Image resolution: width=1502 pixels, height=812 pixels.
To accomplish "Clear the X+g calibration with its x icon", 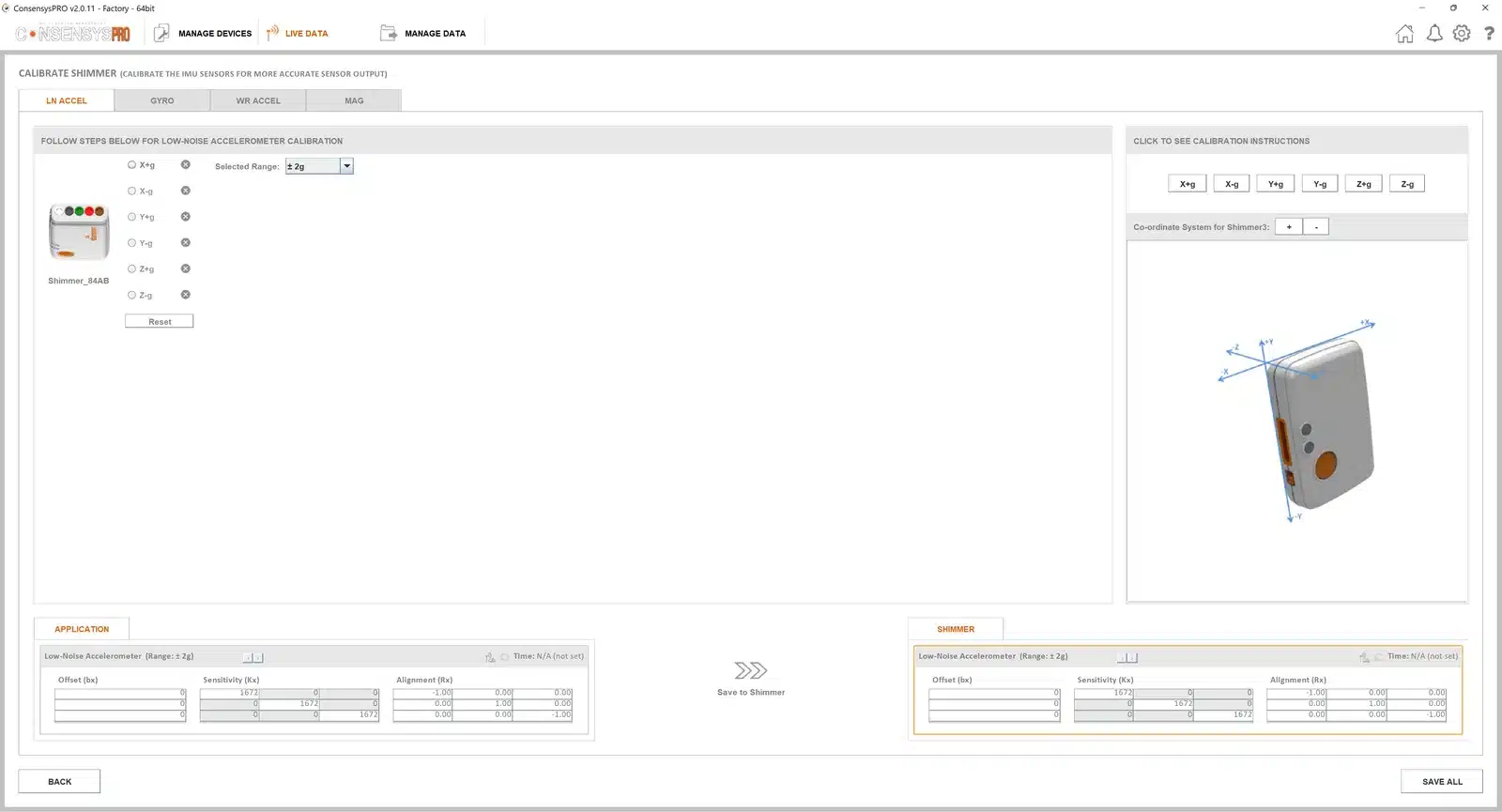I will point(186,164).
